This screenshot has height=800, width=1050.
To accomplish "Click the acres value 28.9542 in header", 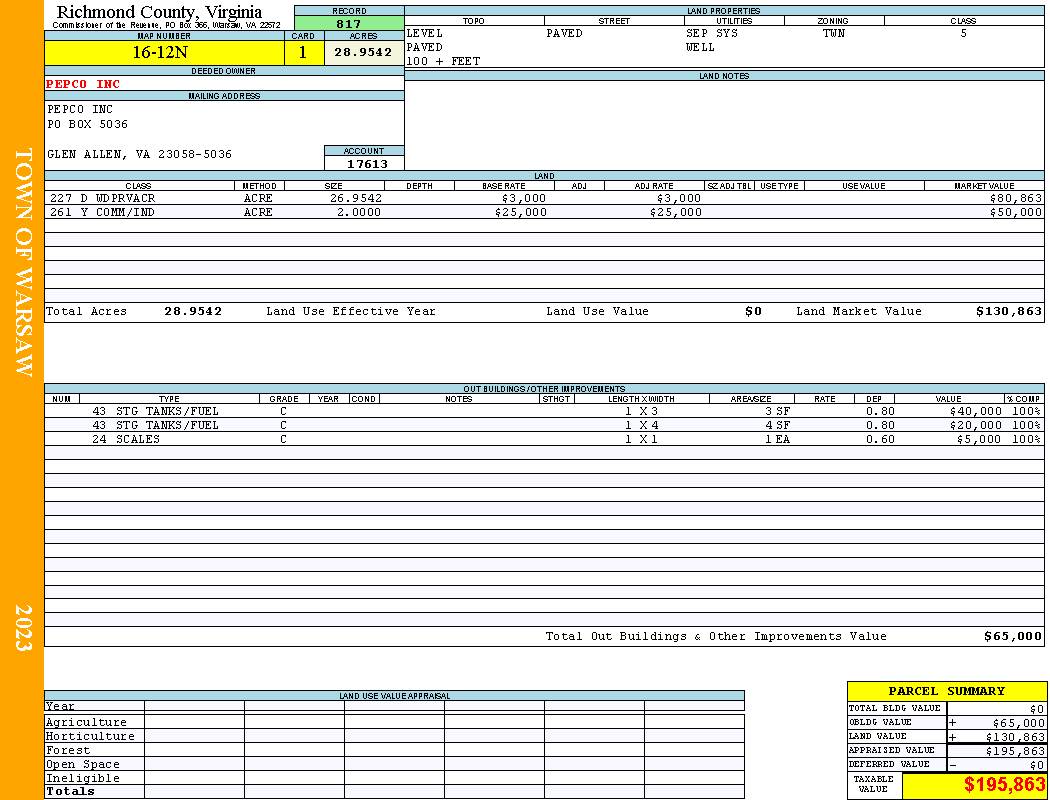I will tap(364, 52).
